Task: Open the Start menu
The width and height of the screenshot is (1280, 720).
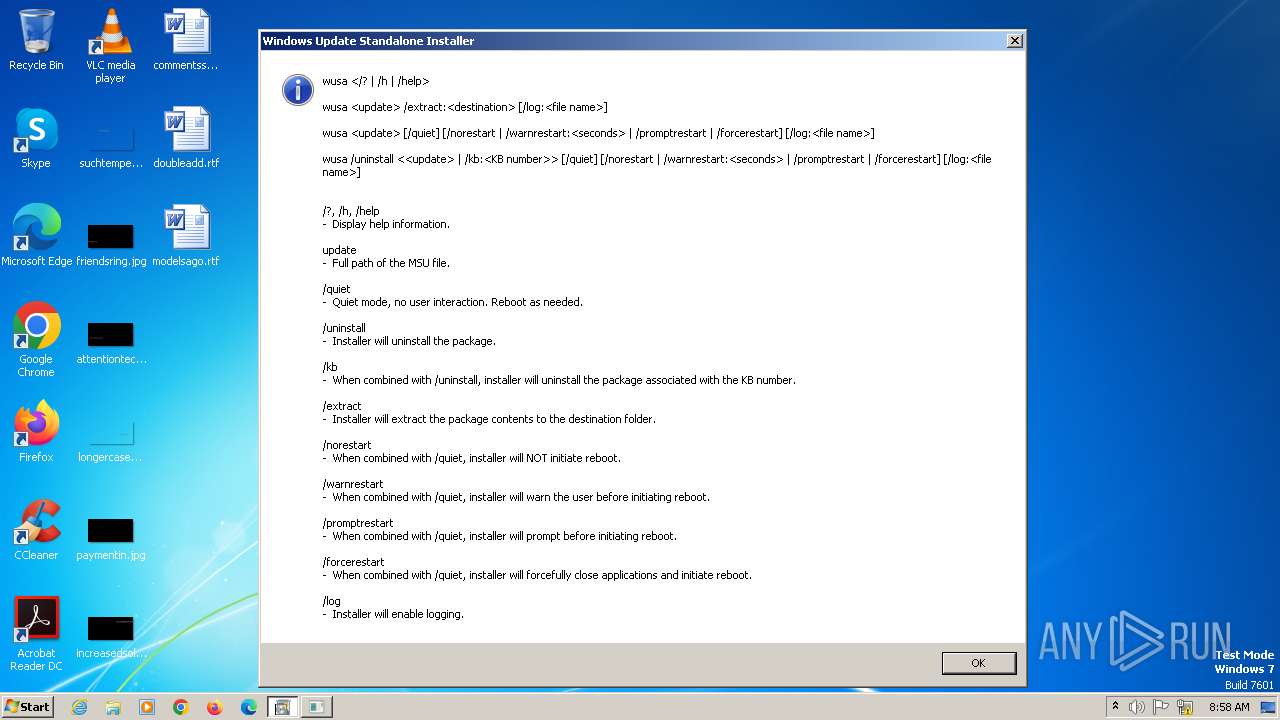Action: (27, 706)
